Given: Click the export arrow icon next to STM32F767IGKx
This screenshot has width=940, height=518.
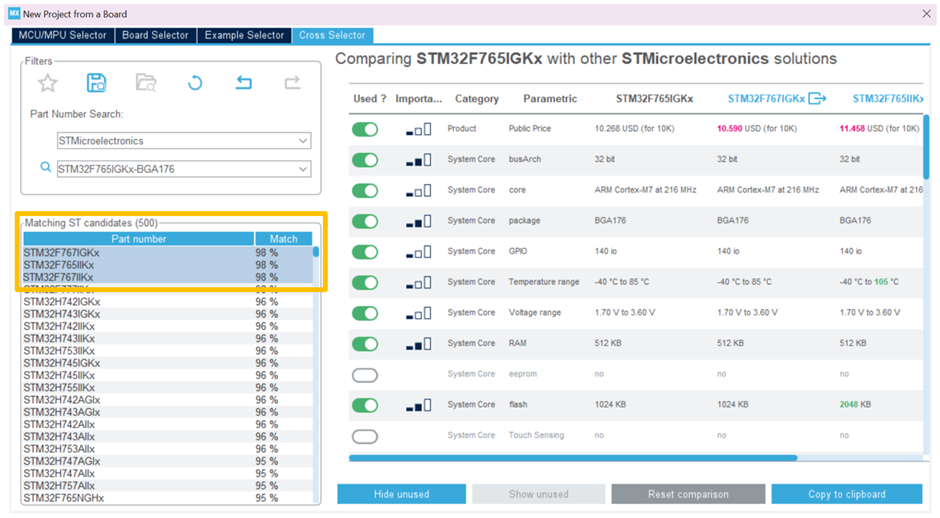Looking at the screenshot, I should [817, 98].
